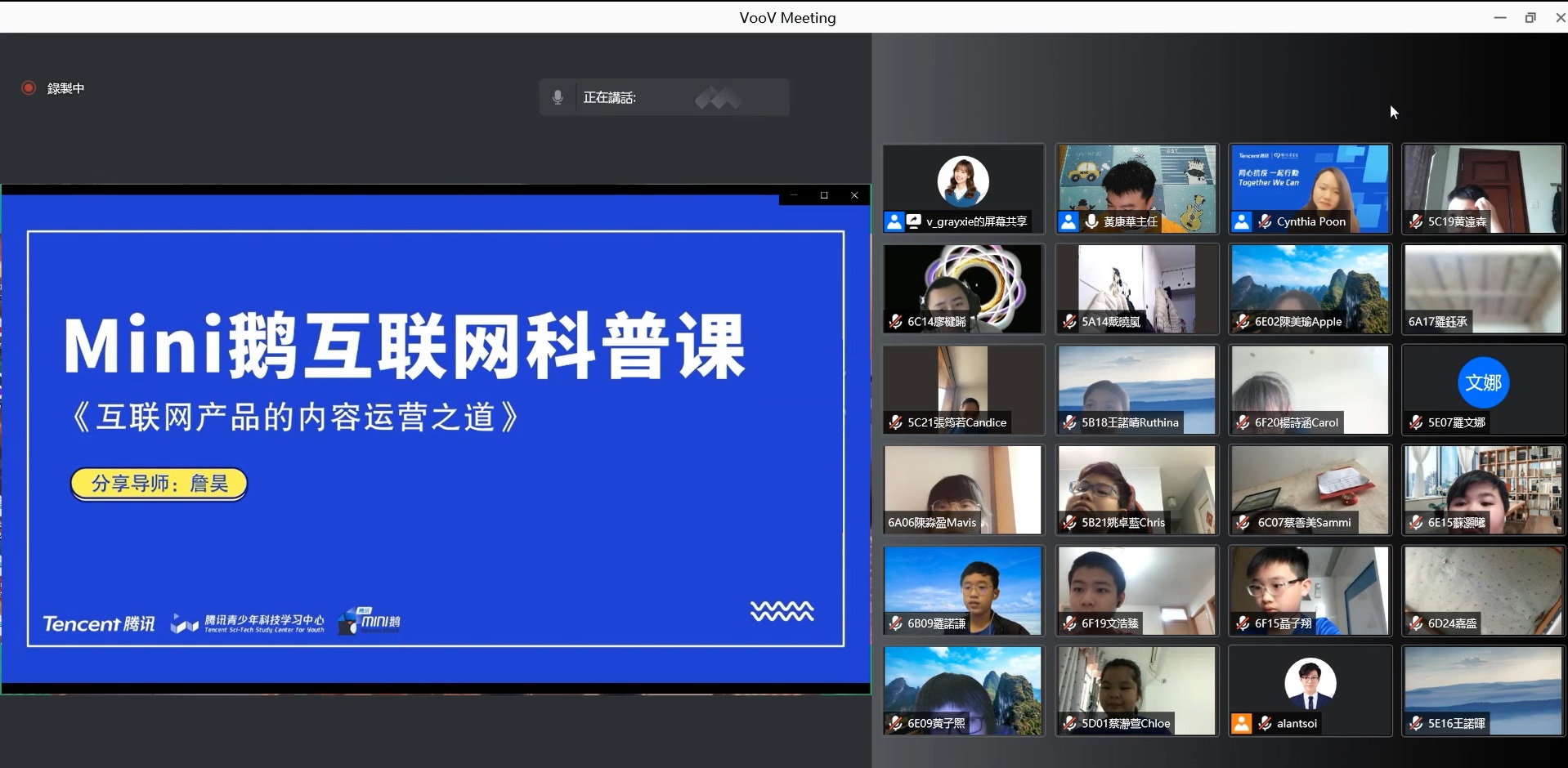Click the muted mic icon of participant 6C14

896,322
